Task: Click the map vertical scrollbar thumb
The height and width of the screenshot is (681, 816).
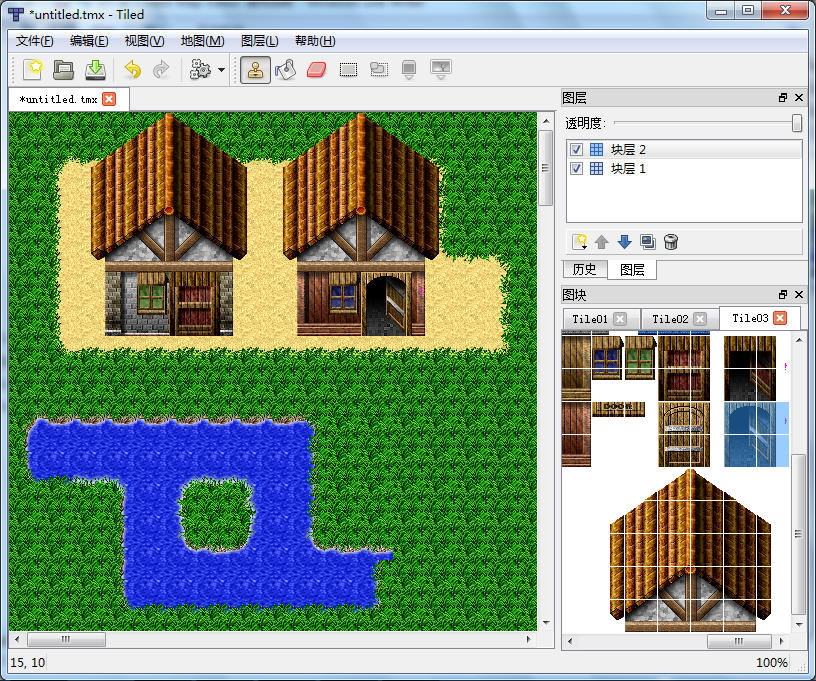Action: coord(545,168)
